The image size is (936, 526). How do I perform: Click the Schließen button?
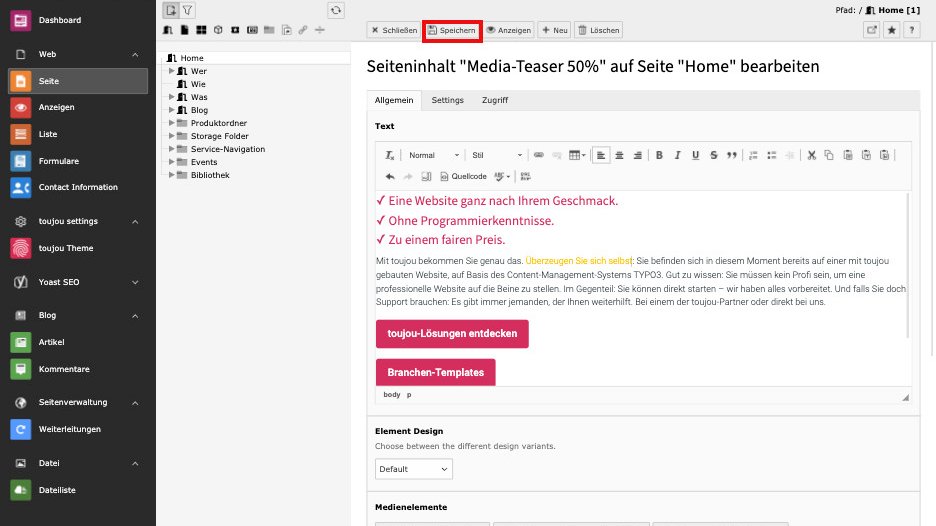(x=394, y=30)
